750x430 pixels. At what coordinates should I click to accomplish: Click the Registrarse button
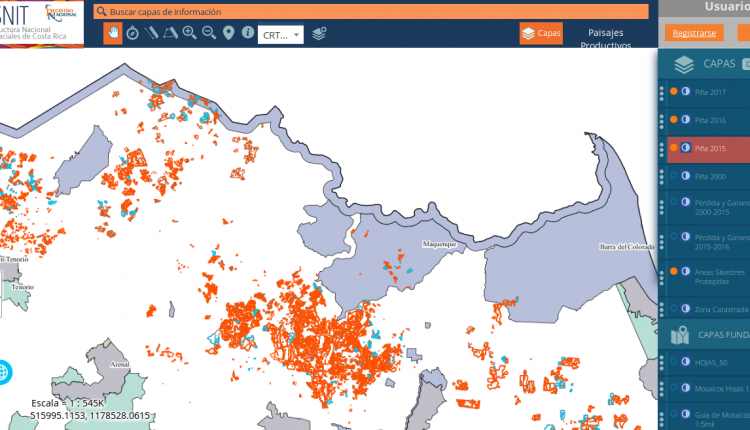[694, 33]
